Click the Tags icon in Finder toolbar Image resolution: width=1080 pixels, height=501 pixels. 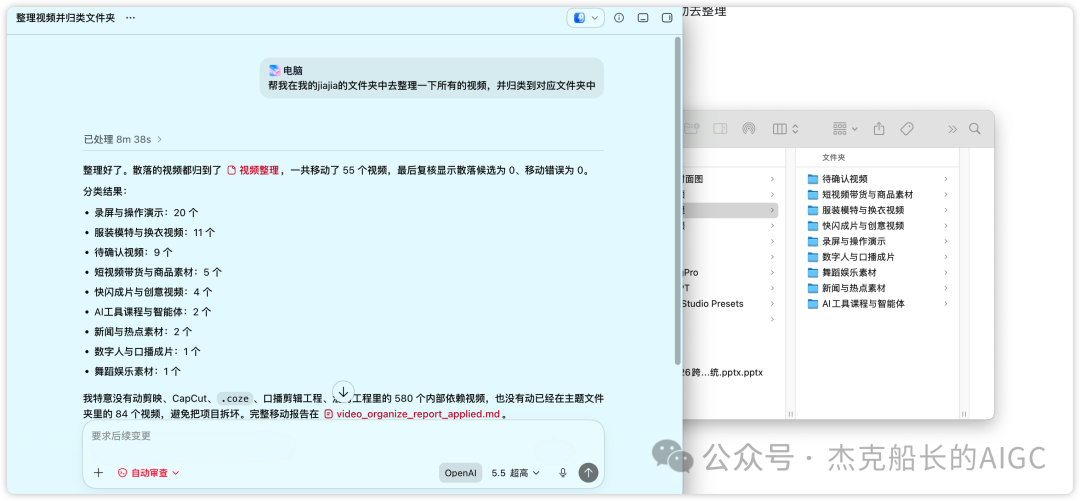coord(907,129)
